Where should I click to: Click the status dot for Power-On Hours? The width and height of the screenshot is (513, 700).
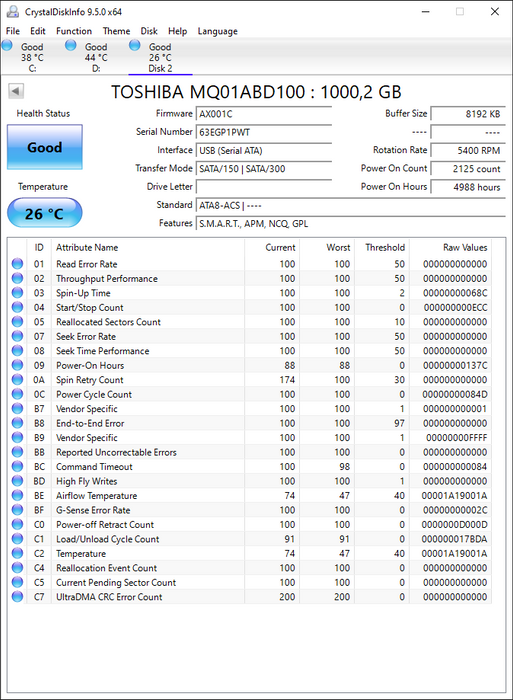point(17,365)
